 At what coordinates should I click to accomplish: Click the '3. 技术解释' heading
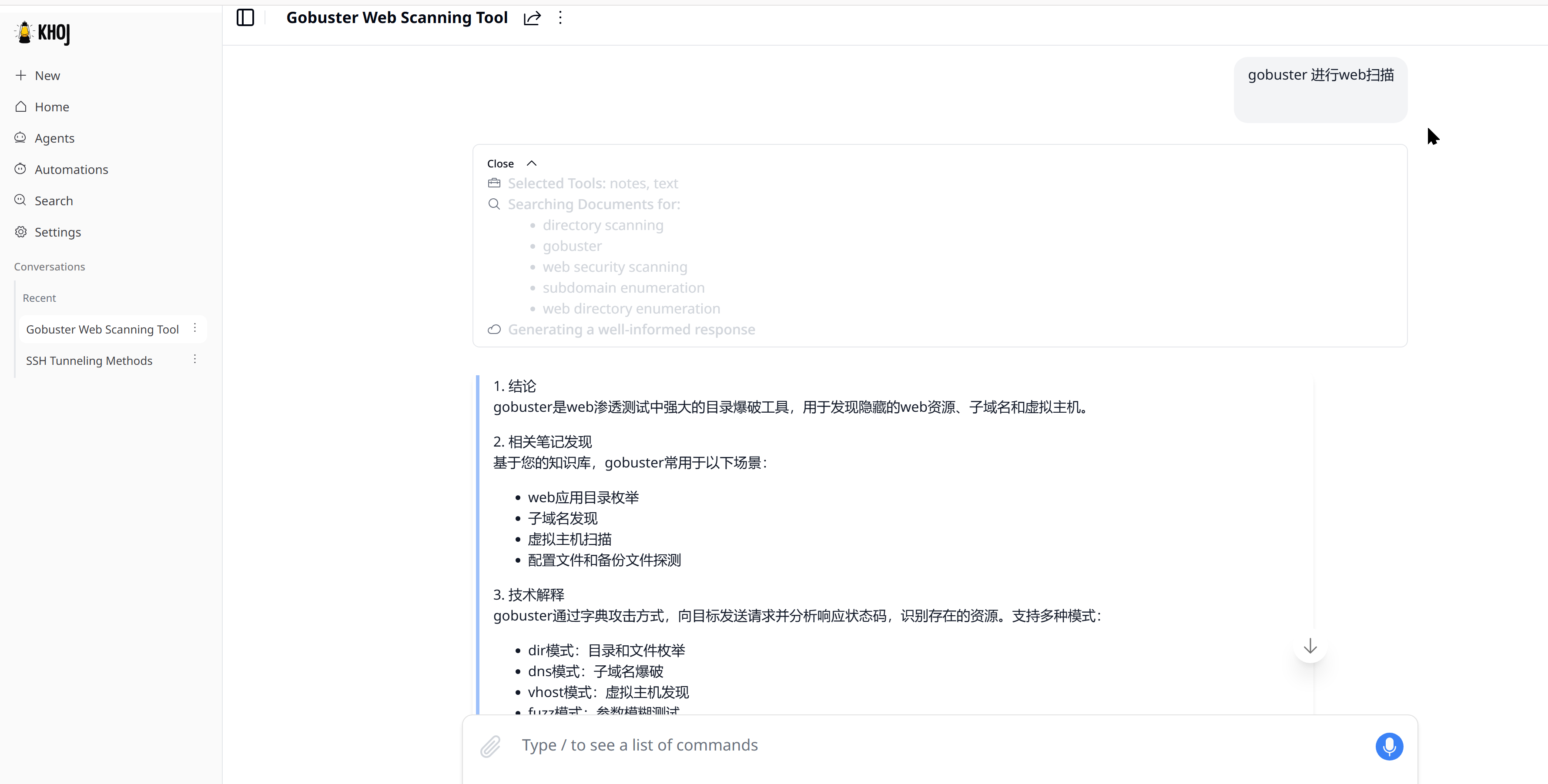tap(528, 595)
